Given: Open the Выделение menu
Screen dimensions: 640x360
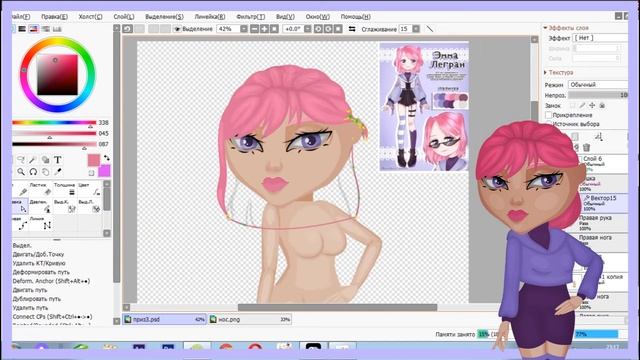Looking at the screenshot, I should pos(164,17).
